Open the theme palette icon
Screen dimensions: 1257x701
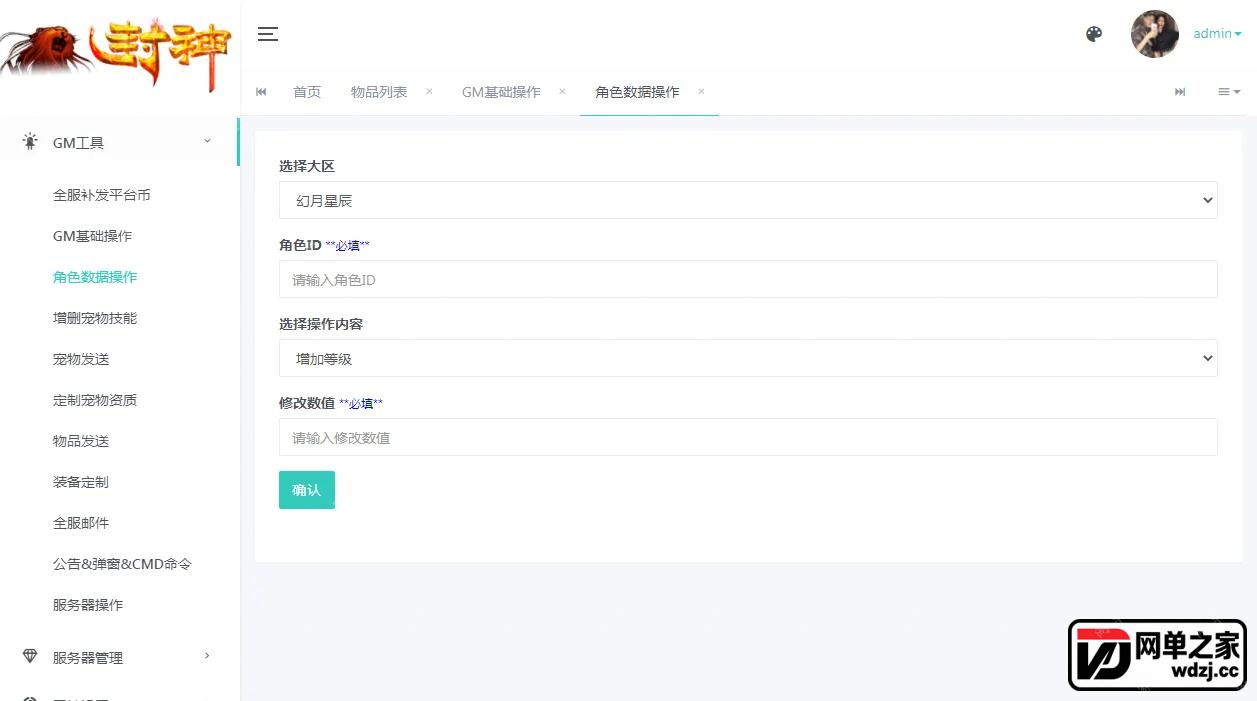[x=1094, y=34]
